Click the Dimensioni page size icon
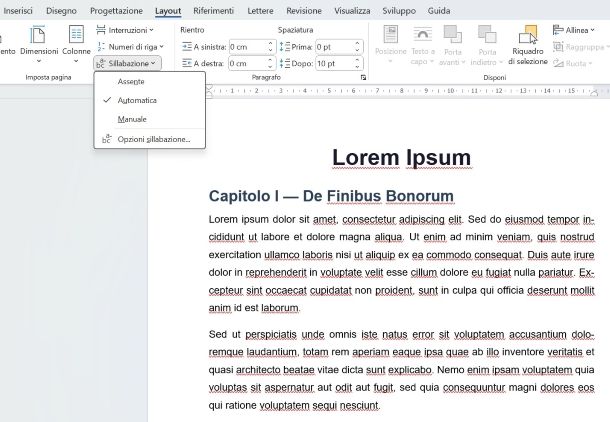This screenshot has width=610, height=422. tap(38, 34)
